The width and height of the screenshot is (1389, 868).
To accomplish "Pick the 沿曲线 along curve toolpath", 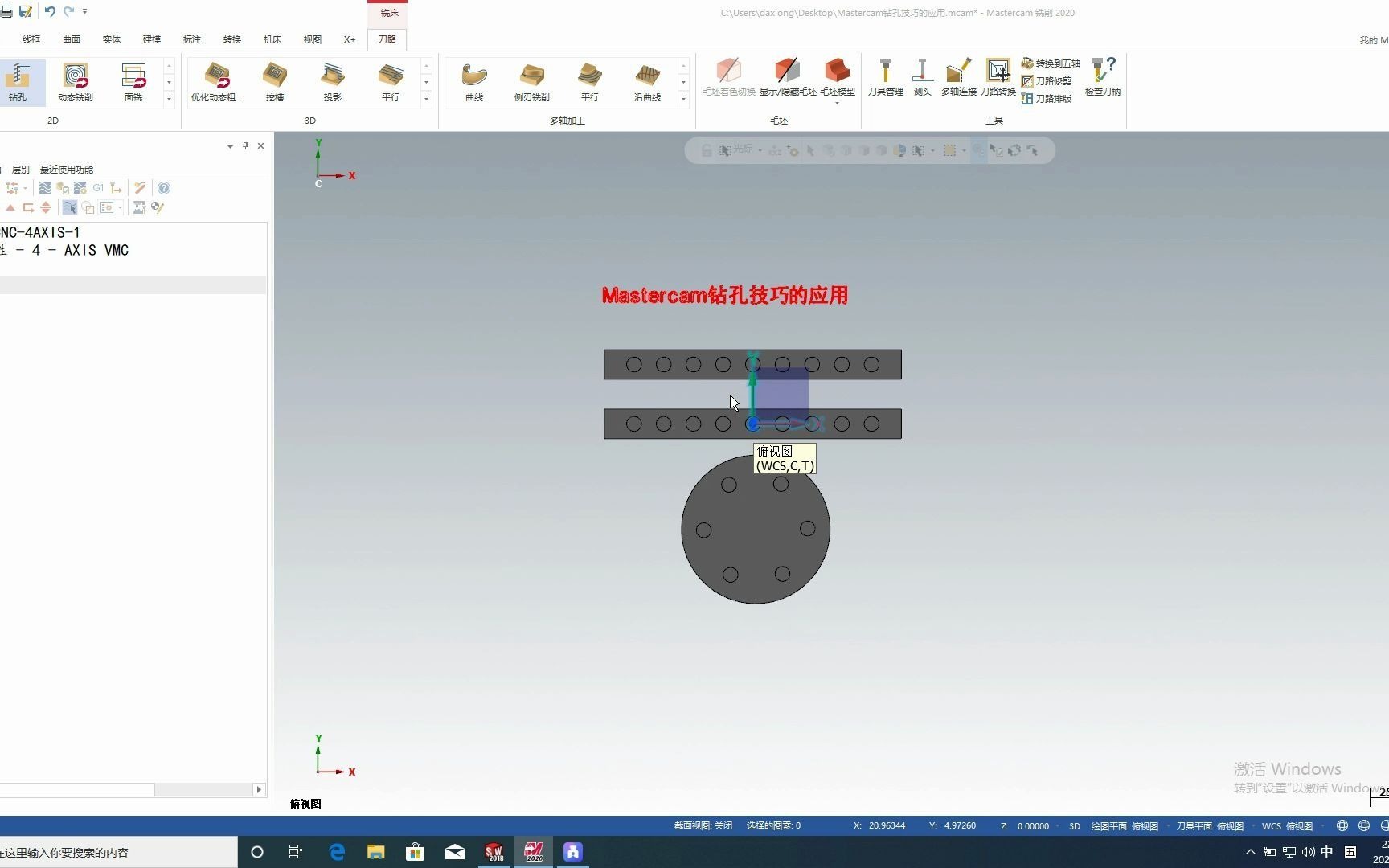I will click(x=648, y=82).
